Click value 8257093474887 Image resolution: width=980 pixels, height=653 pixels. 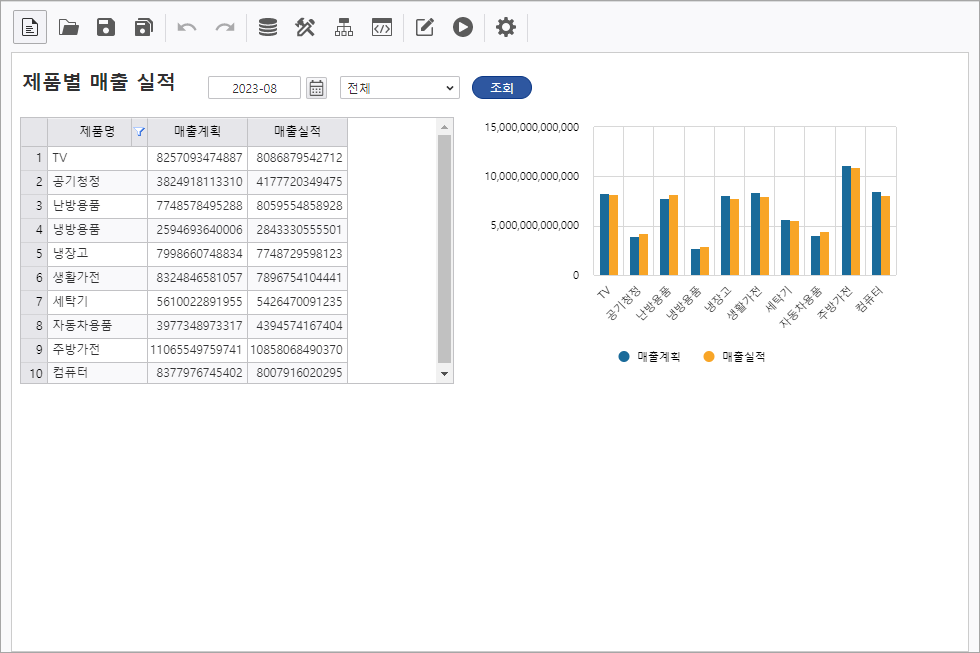point(199,158)
